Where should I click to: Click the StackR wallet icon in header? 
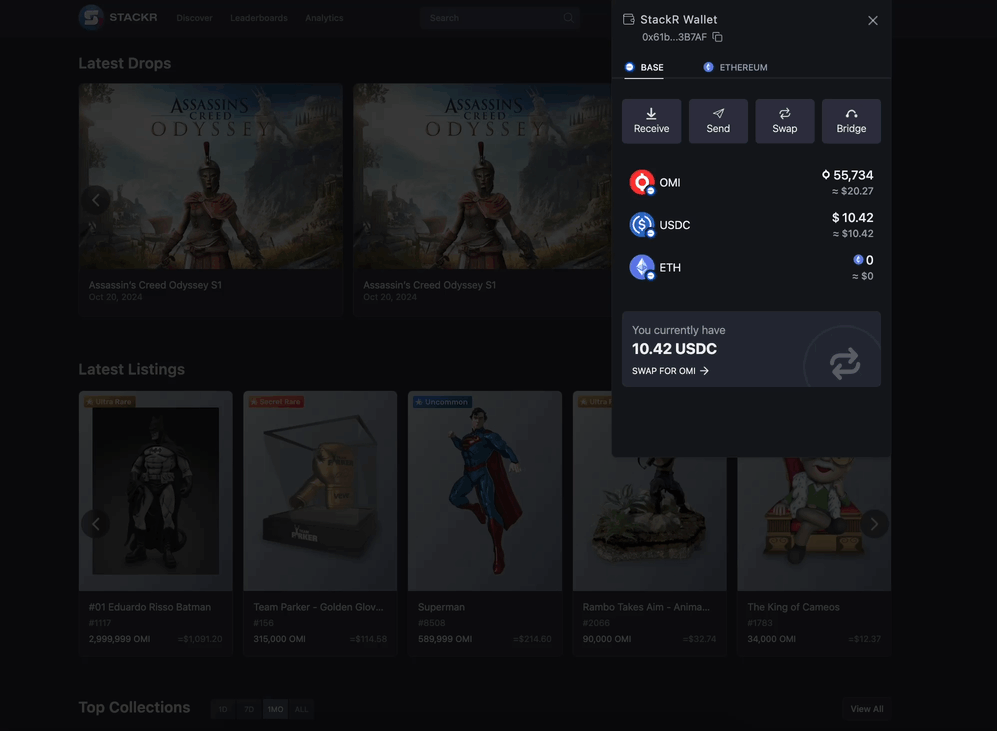(x=628, y=20)
